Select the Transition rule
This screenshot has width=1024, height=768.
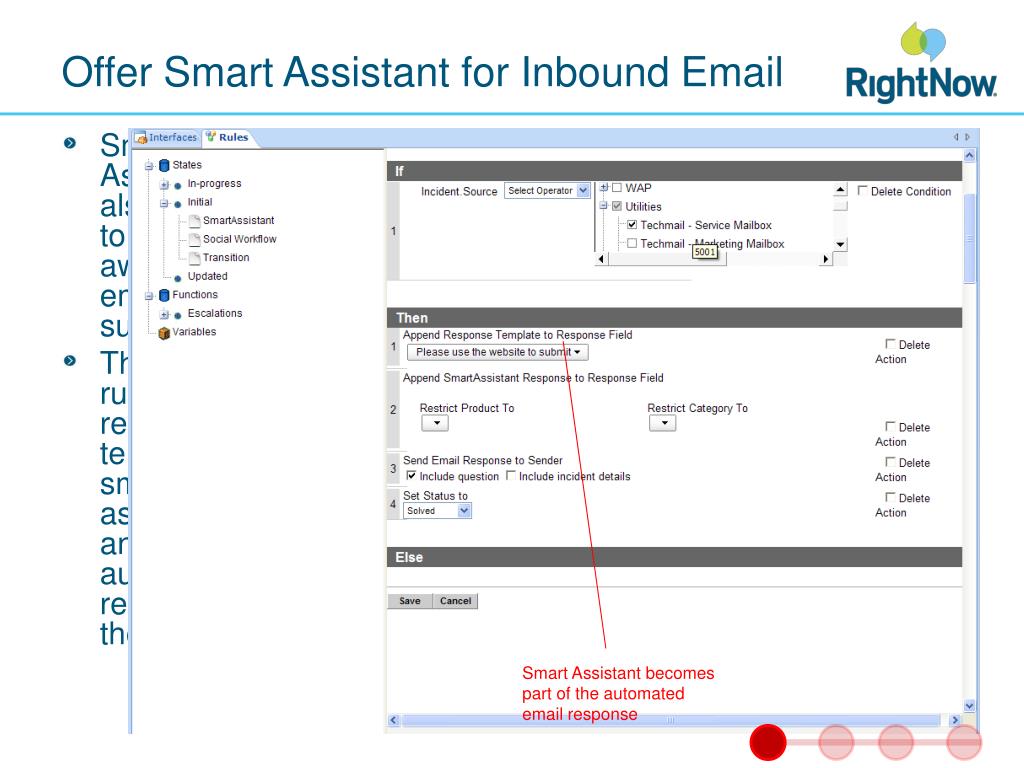pos(226,258)
